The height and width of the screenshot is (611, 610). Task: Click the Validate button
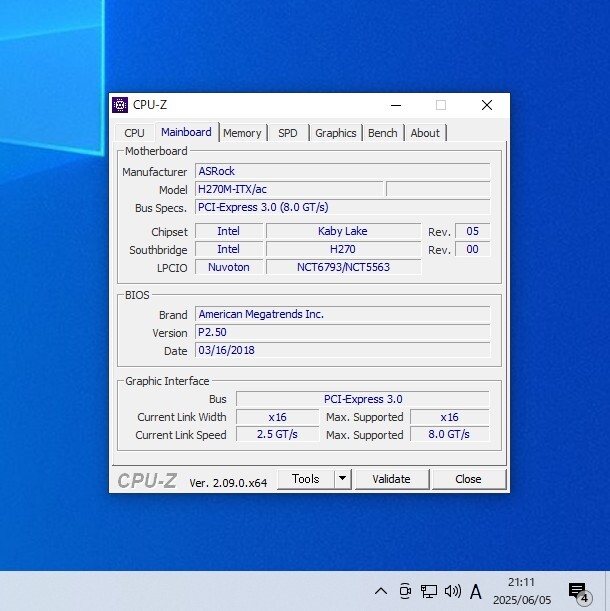pos(391,479)
